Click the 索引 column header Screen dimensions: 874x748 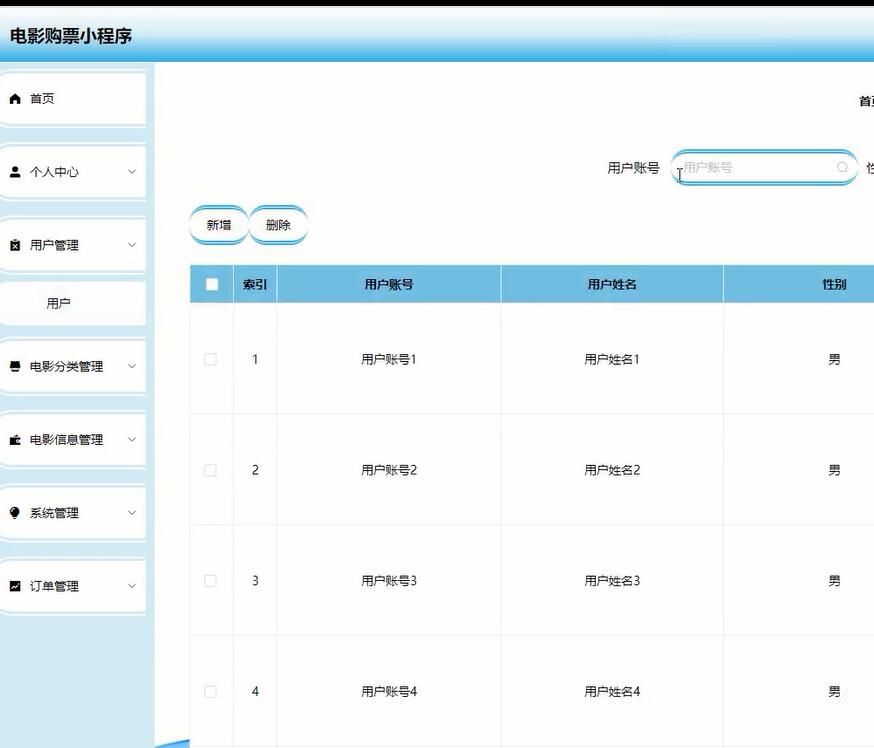pos(255,284)
